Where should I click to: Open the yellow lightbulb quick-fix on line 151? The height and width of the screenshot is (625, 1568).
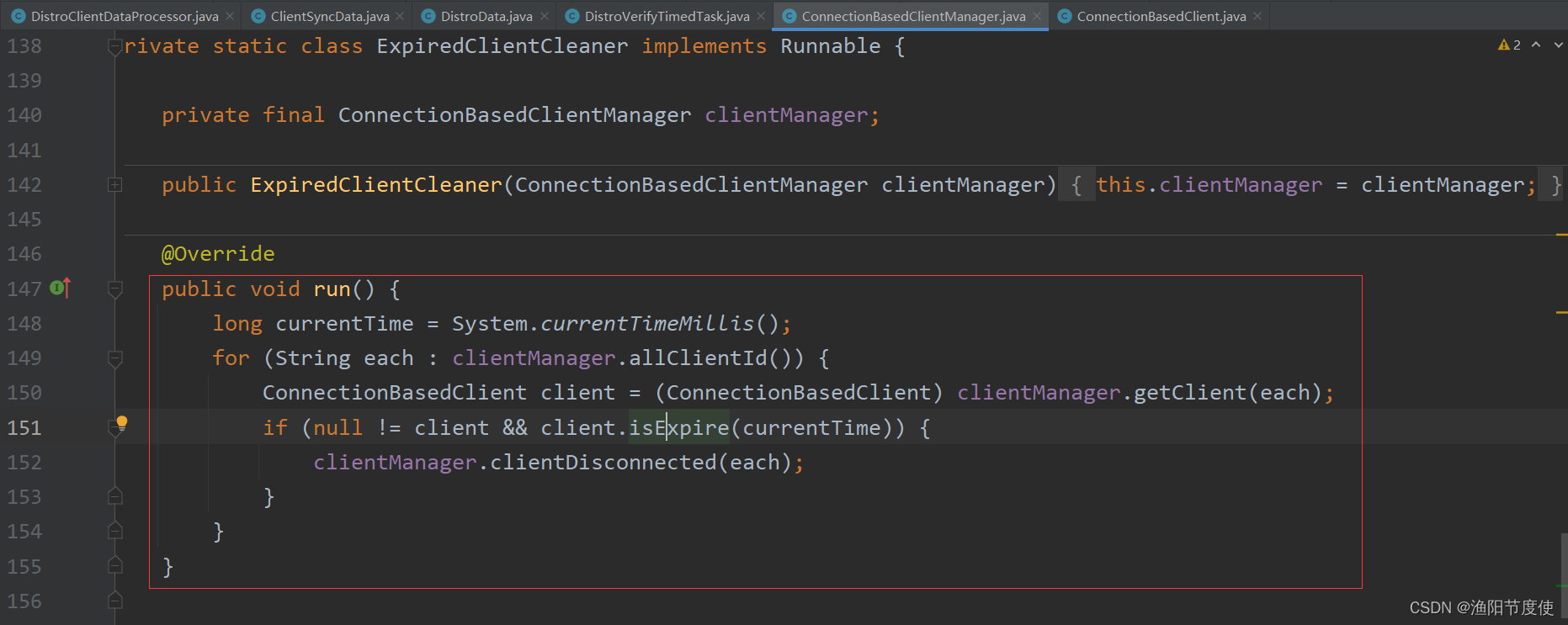pyautogui.click(x=122, y=421)
